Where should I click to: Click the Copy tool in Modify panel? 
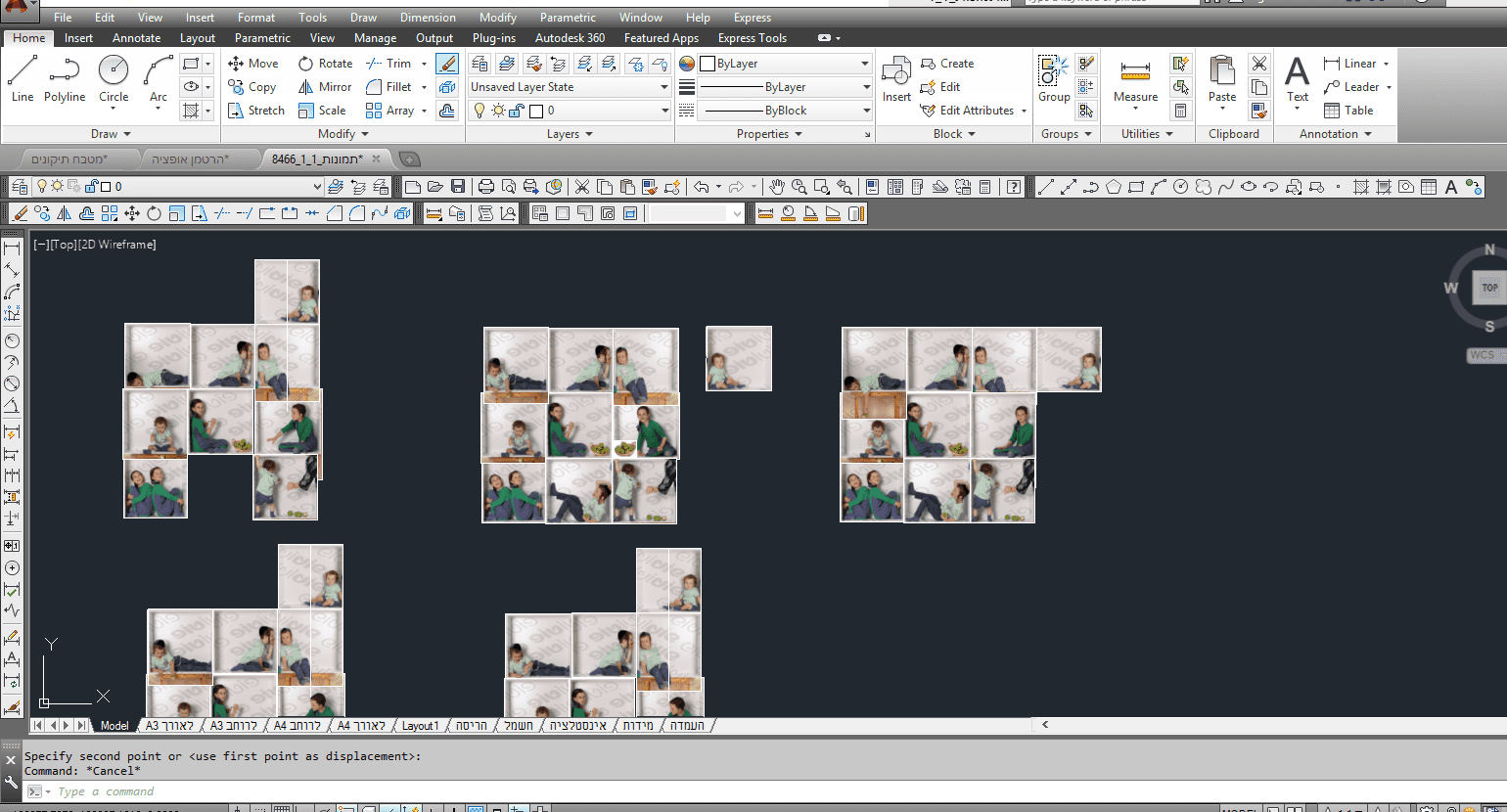click(252, 87)
